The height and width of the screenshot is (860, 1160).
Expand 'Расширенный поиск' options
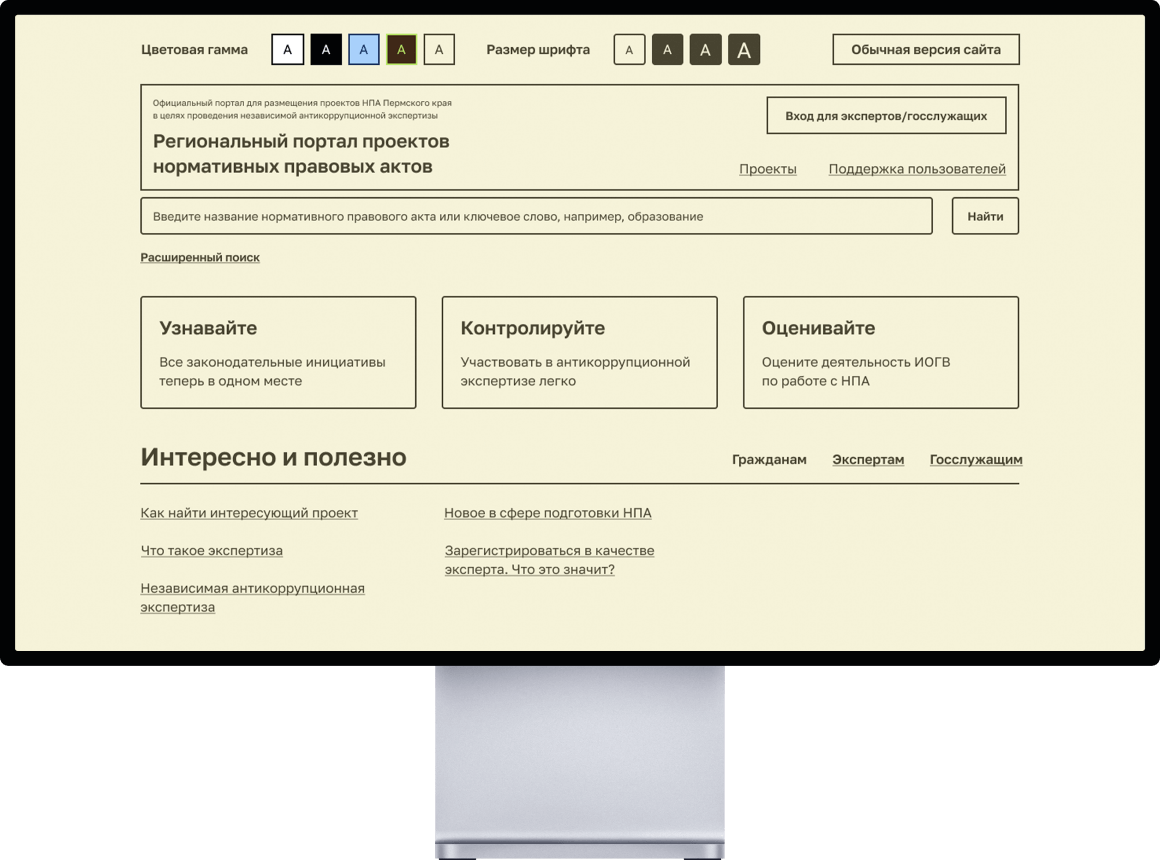[200, 257]
